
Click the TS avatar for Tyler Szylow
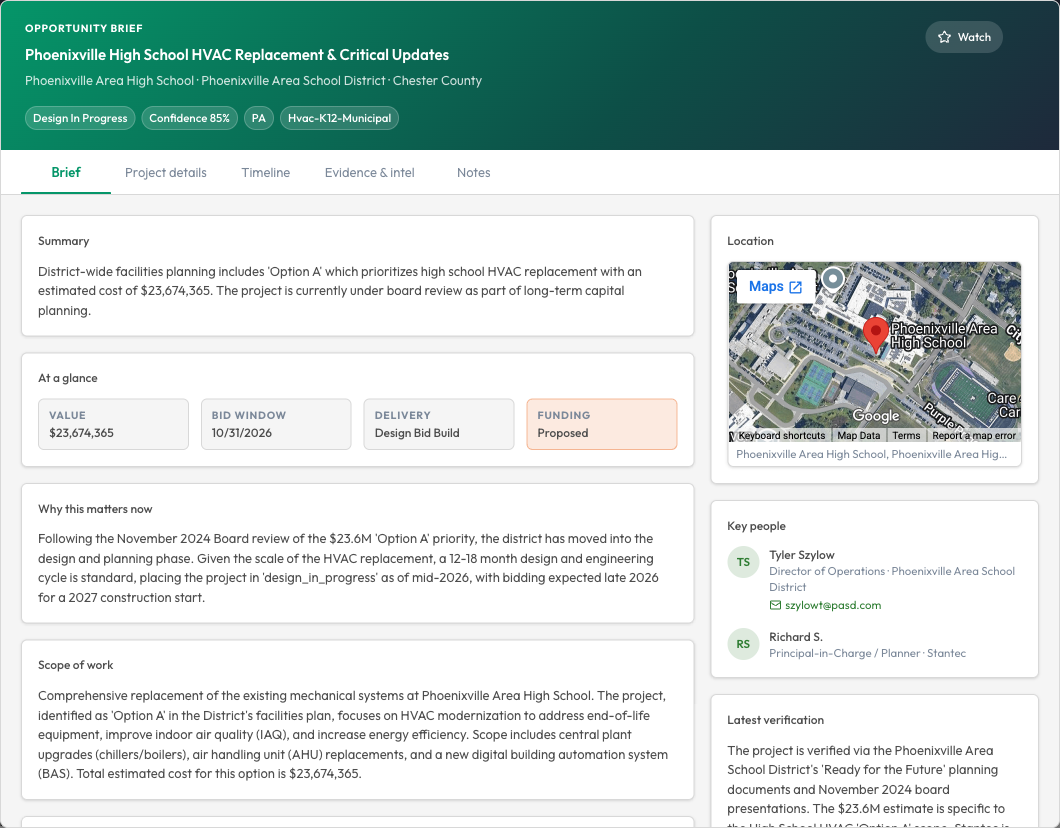tap(743, 562)
